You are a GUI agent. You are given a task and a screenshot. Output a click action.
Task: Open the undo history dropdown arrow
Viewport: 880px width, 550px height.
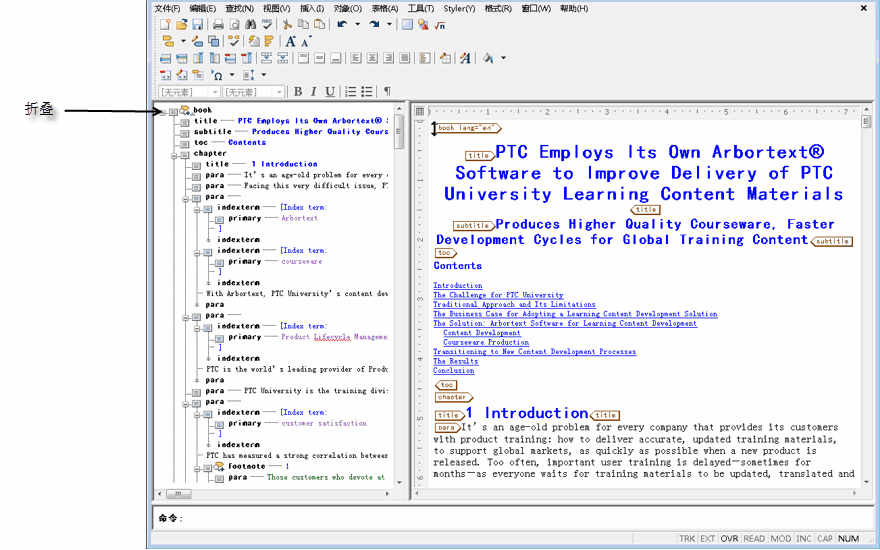[357, 25]
